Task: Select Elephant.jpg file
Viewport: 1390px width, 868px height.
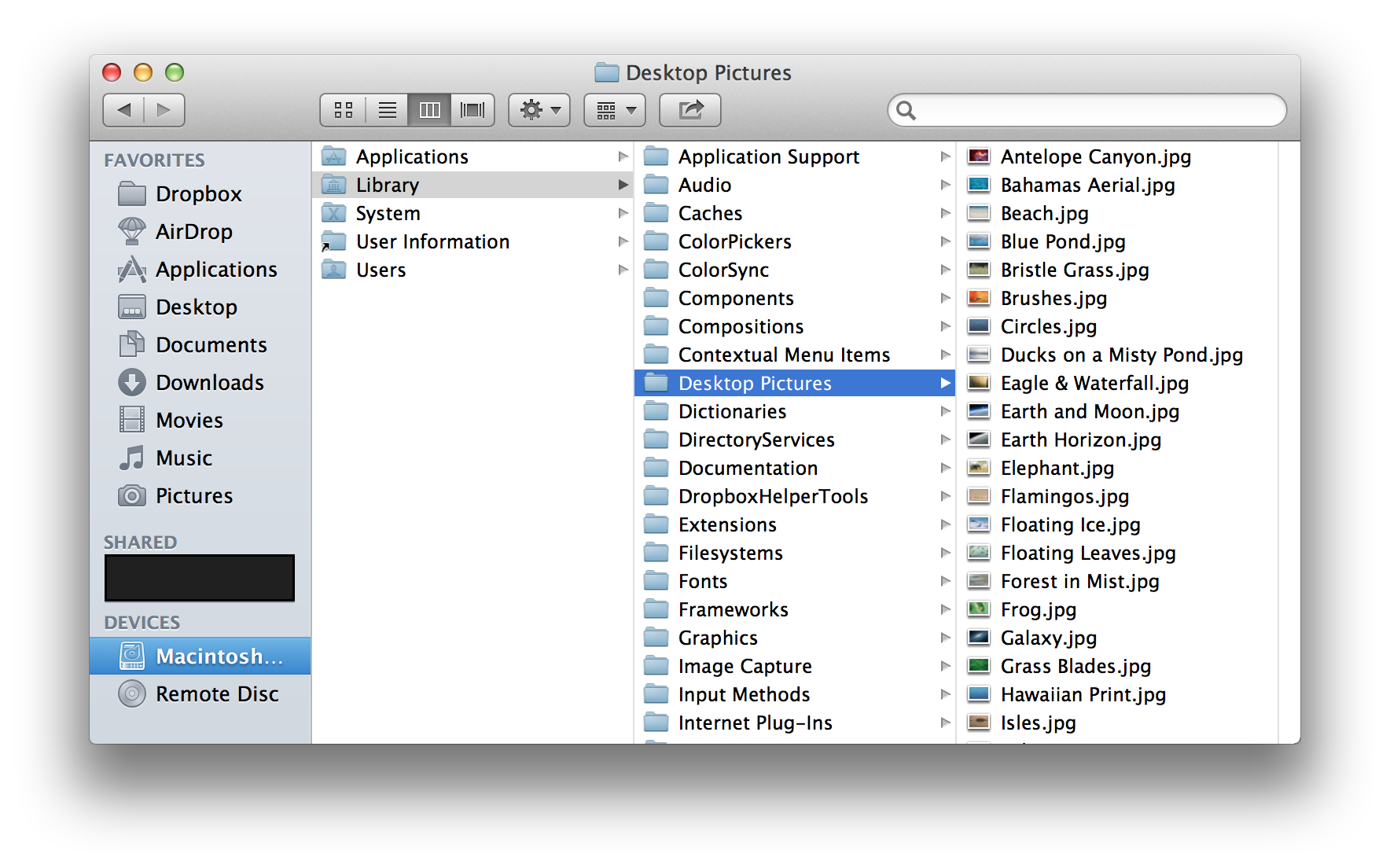Action: [1117, 468]
